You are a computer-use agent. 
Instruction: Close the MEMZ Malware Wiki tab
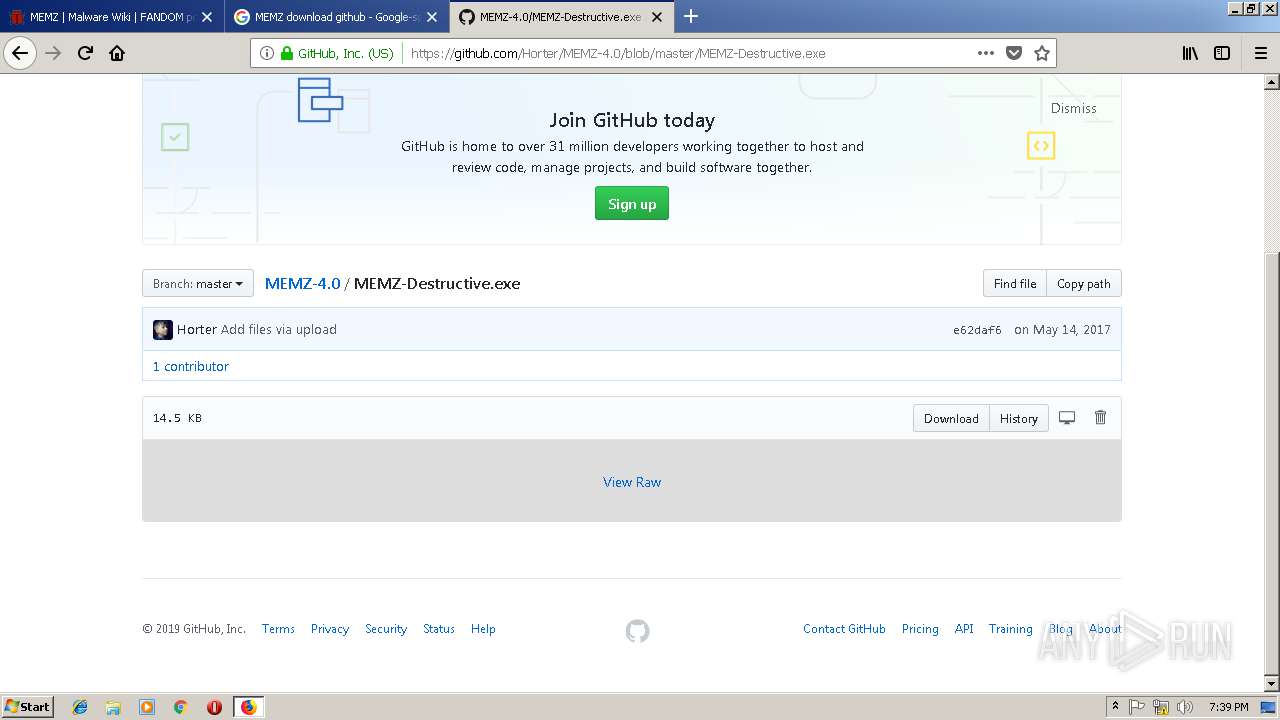(x=207, y=17)
